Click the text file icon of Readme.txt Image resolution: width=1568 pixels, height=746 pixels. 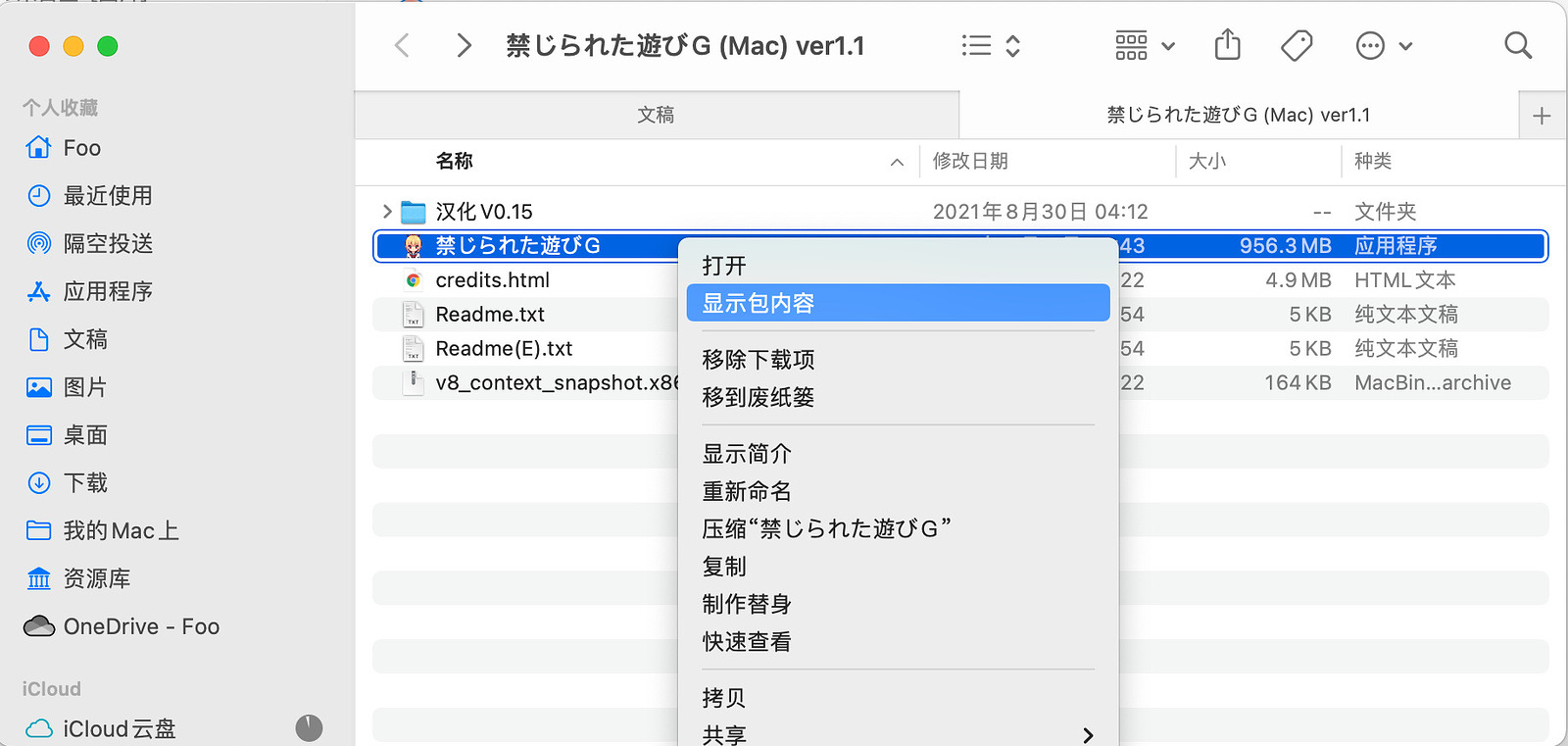coord(414,315)
